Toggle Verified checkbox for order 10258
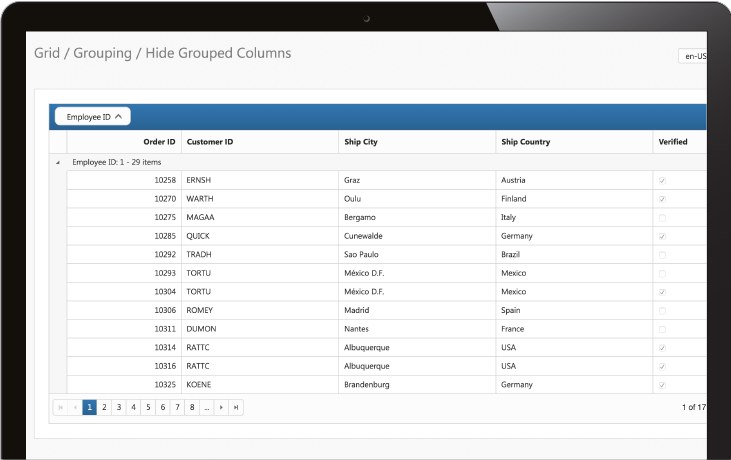Image resolution: width=731 pixels, height=460 pixels. pyautogui.click(x=661, y=180)
